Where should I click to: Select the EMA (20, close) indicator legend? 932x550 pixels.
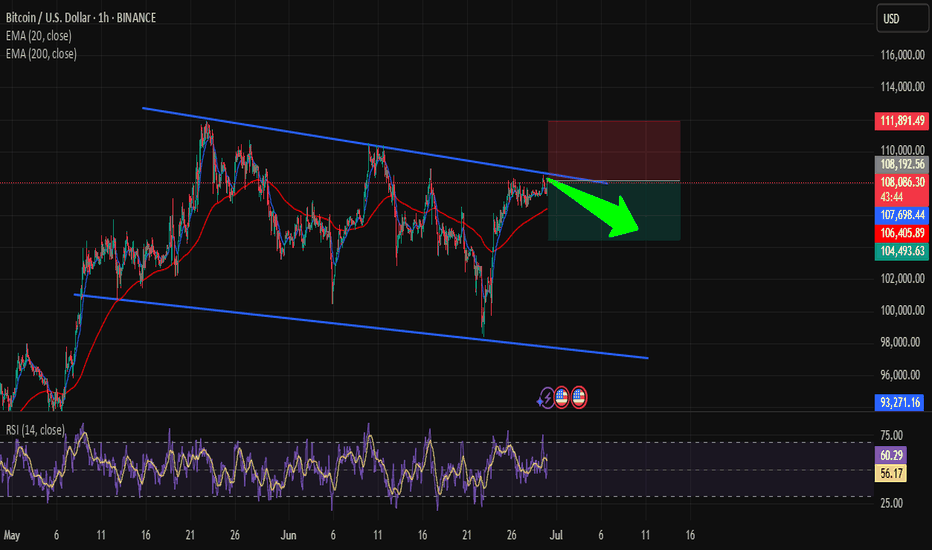pos(39,36)
